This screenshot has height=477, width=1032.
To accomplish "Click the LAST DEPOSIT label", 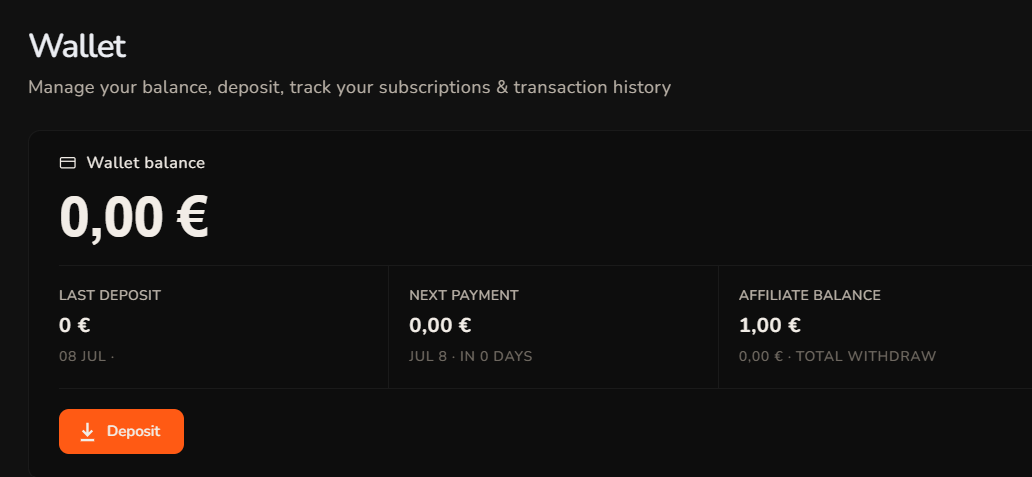I will point(110,295).
